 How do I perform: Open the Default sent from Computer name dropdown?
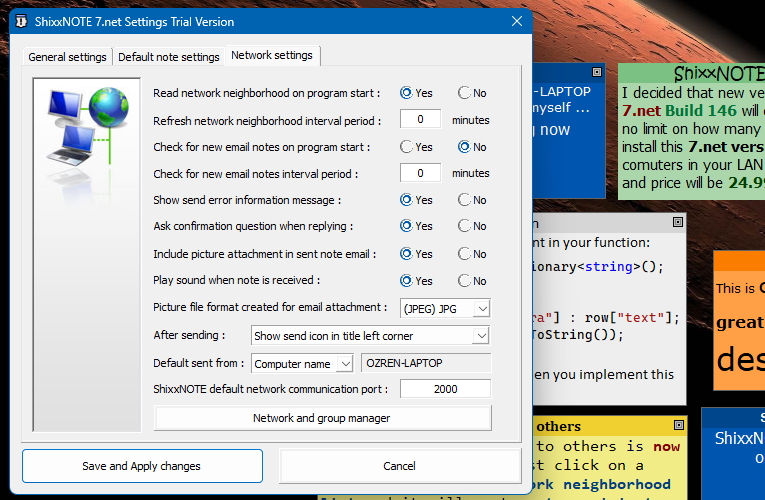coord(302,363)
